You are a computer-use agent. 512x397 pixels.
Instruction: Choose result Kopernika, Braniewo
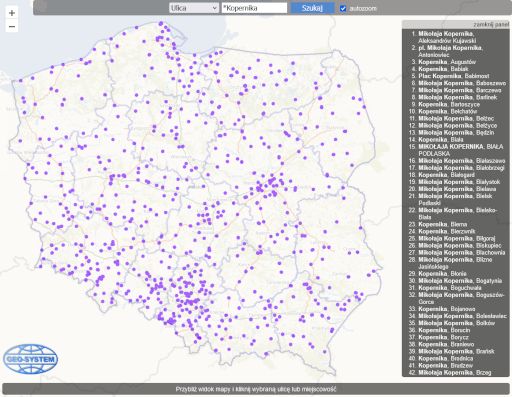446,344
